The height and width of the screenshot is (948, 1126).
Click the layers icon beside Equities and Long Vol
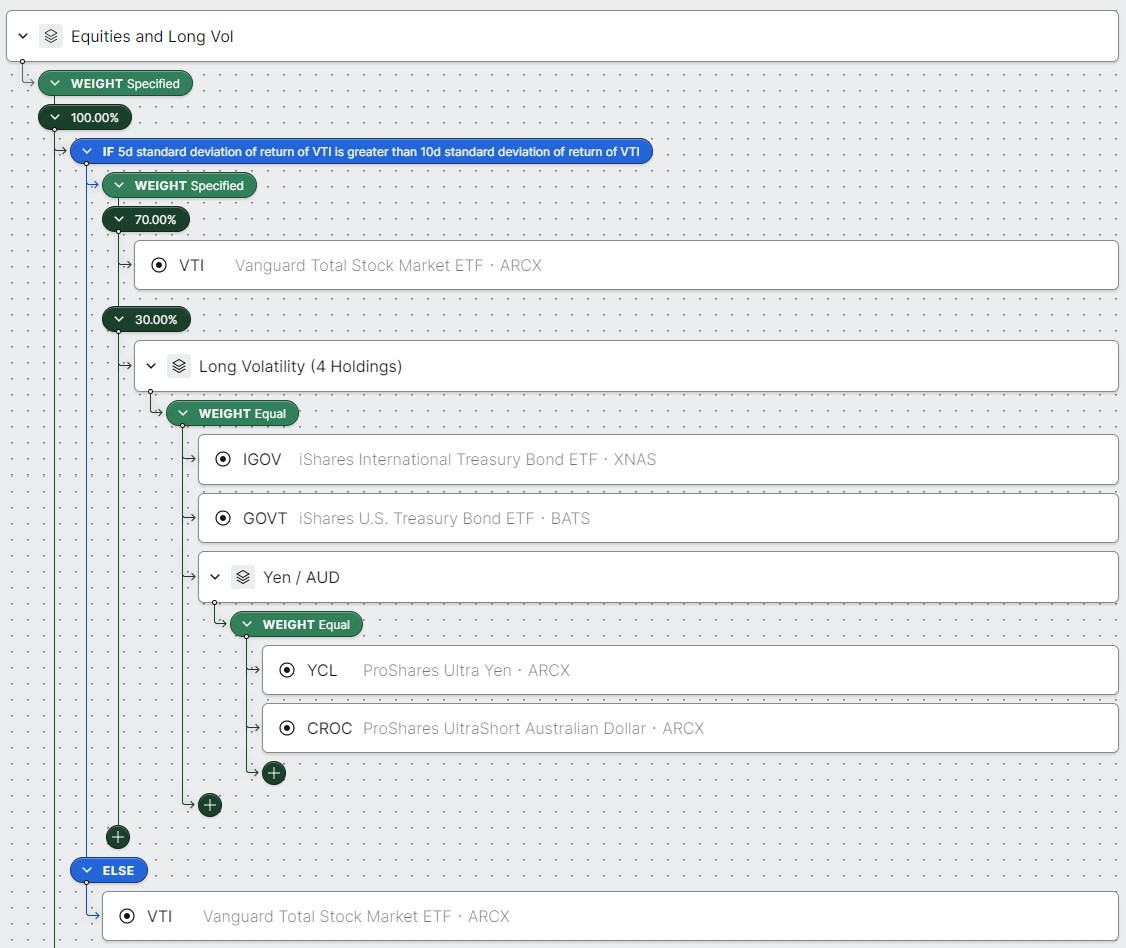pos(50,36)
